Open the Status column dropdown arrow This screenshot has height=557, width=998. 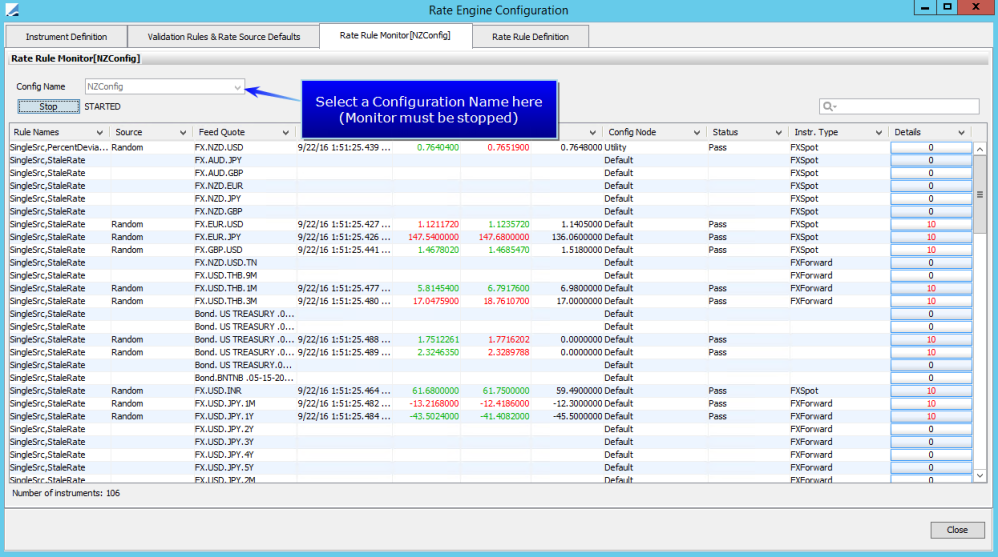(x=778, y=132)
